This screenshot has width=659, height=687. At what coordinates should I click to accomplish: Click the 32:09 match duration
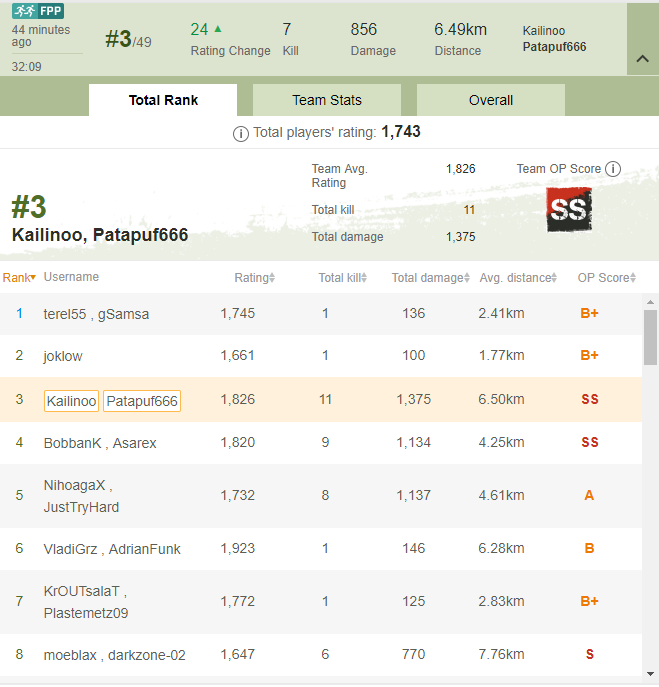(x=26, y=67)
